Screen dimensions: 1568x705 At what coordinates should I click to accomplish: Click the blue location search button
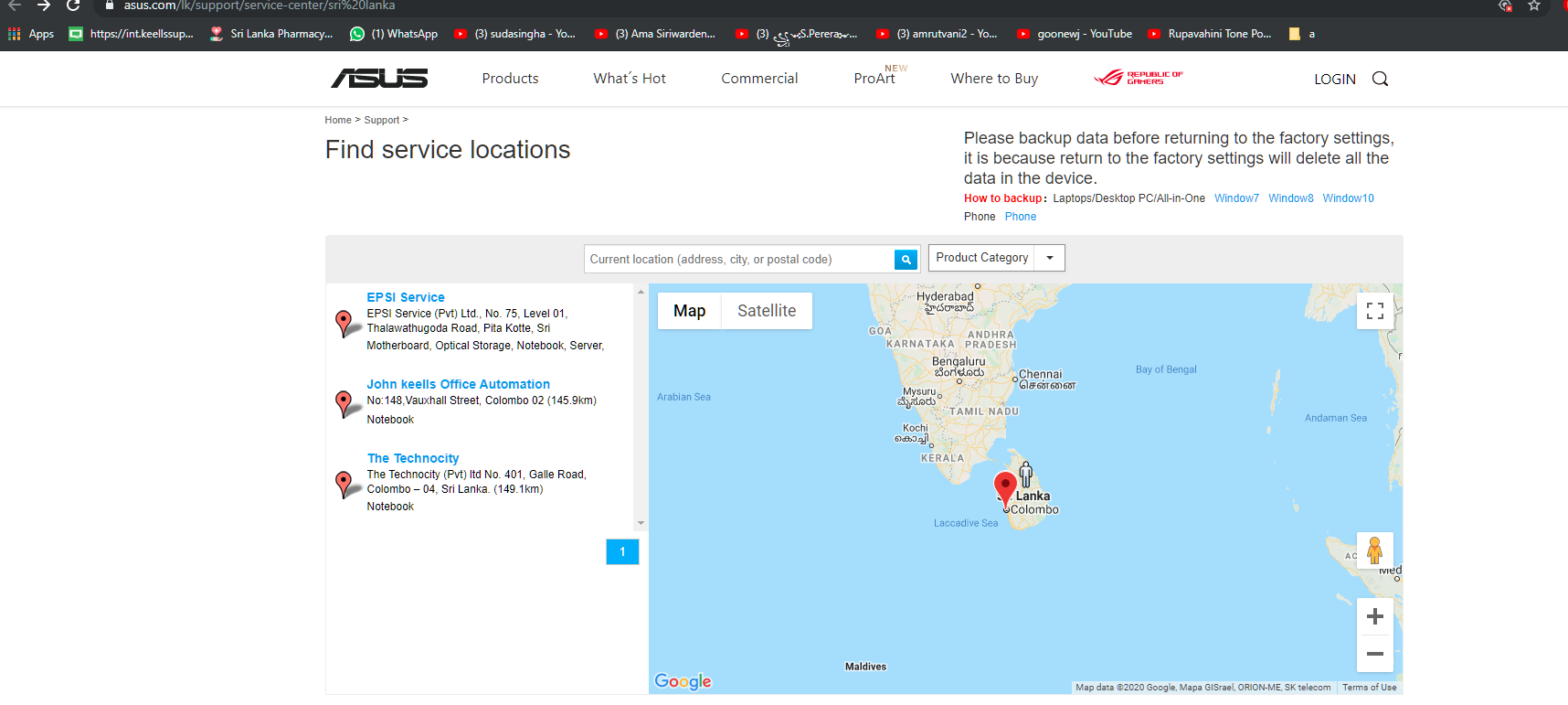pos(906,260)
